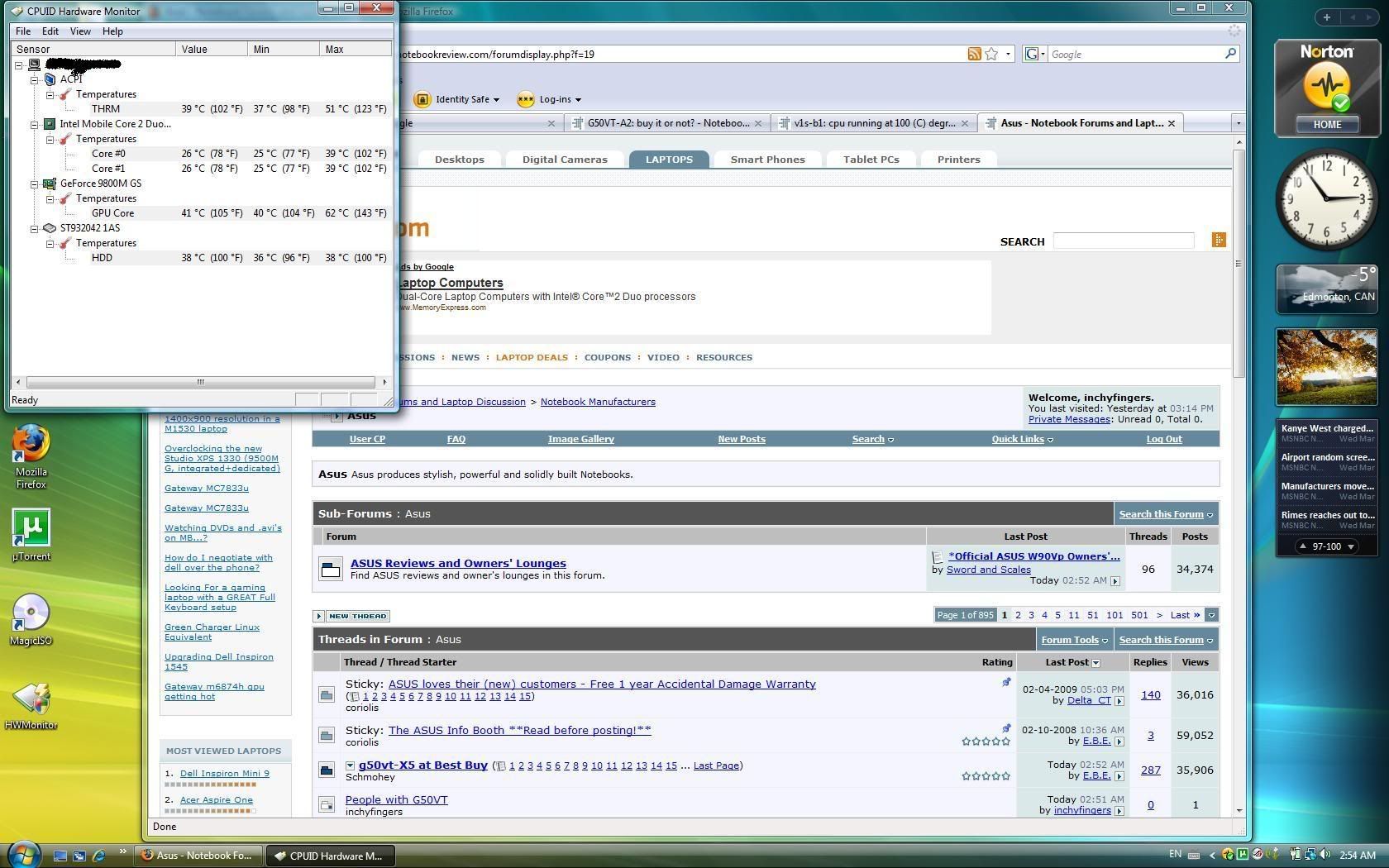Click the Identity Safe icon in Norton toolbar

click(x=422, y=99)
